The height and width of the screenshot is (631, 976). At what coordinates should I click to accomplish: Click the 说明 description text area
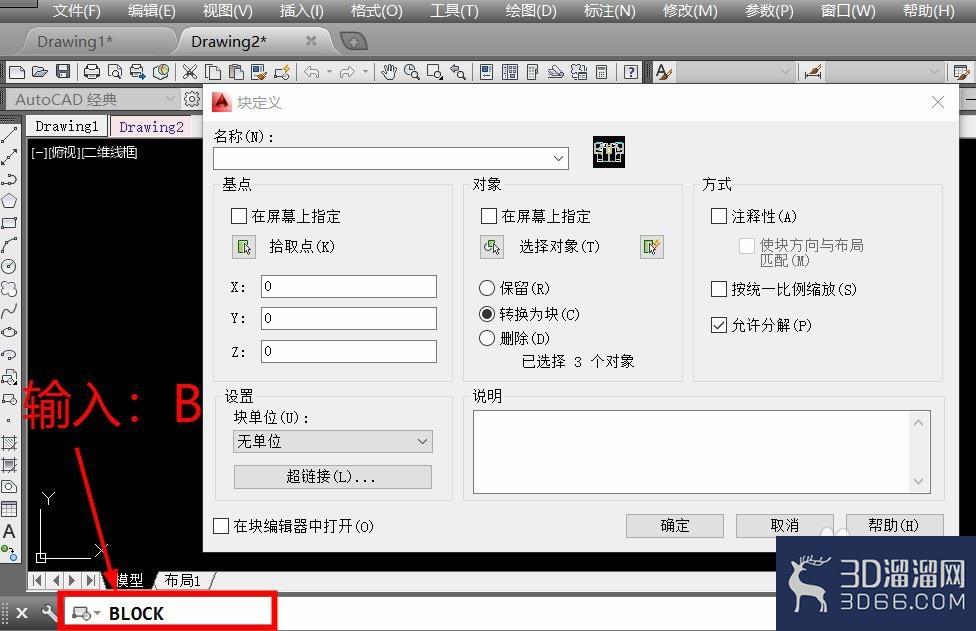(702, 452)
